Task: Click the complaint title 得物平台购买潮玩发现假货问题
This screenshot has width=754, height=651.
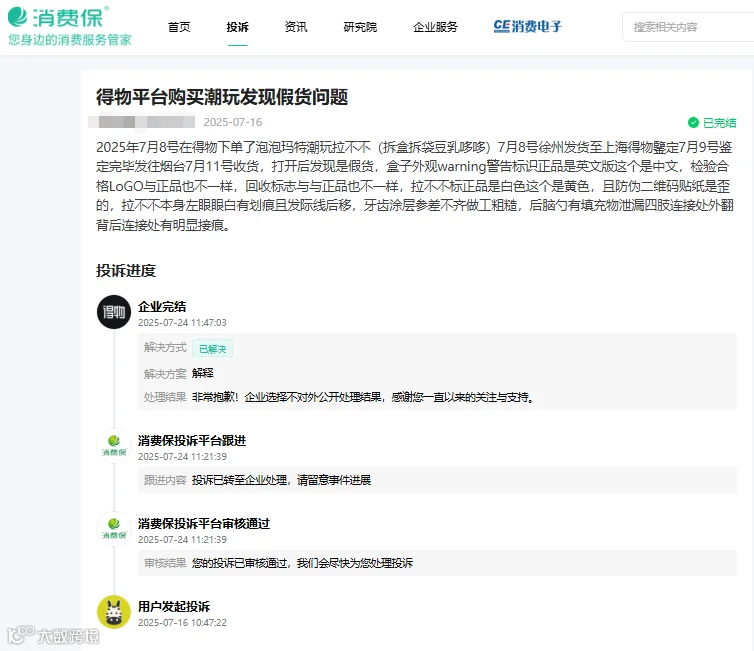Action: coord(222,97)
